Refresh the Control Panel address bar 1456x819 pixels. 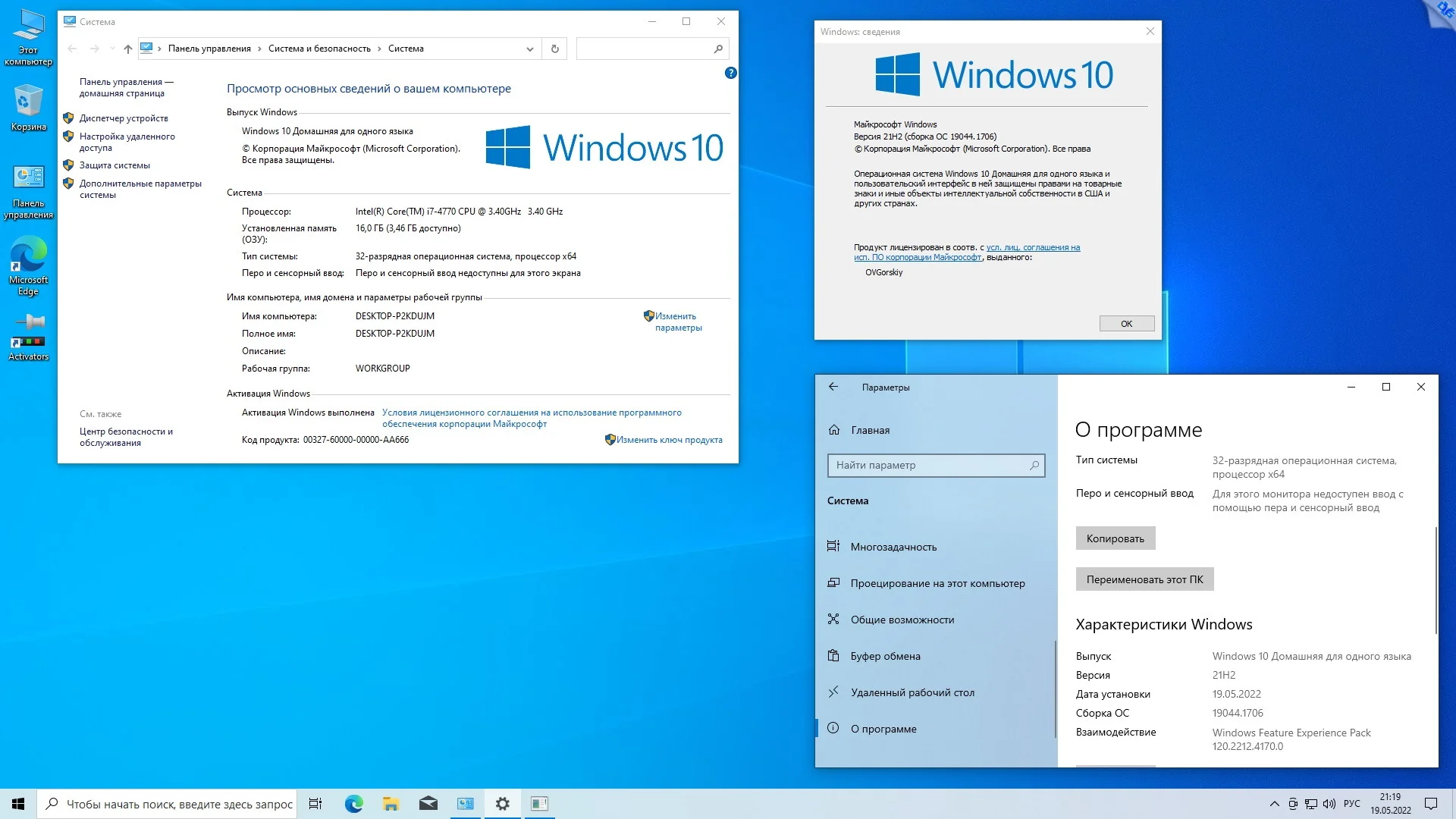click(x=554, y=49)
